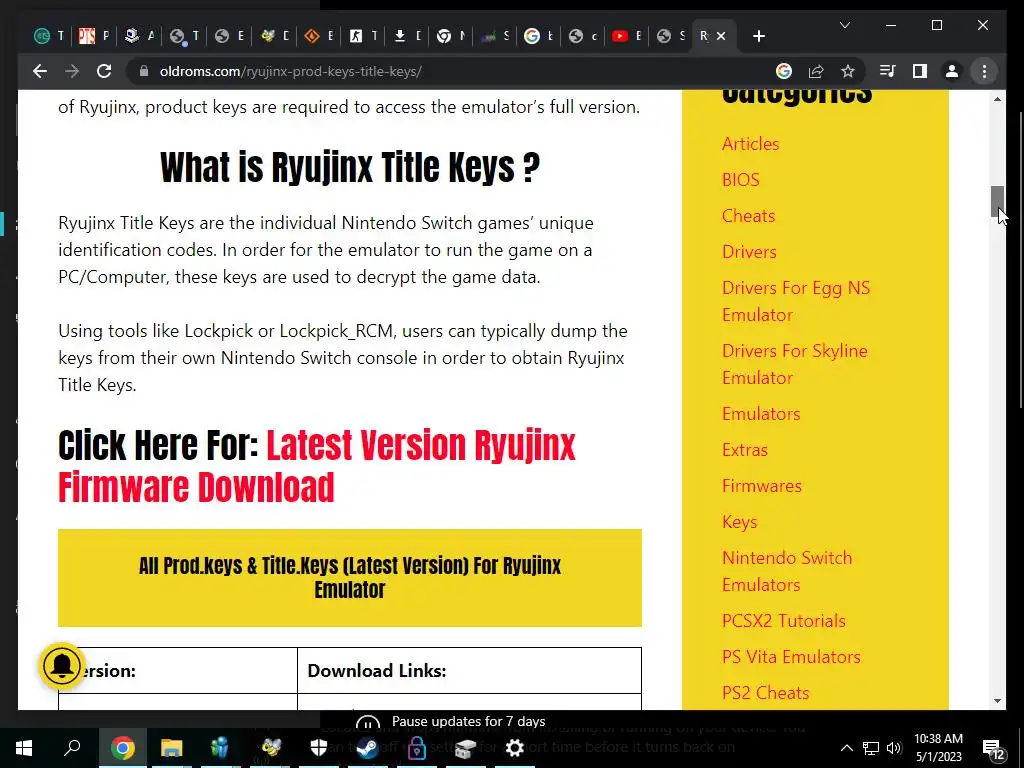Reload the oldroms.com page
The width and height of the screenshot is (1024, 768).
coord(104,71)
